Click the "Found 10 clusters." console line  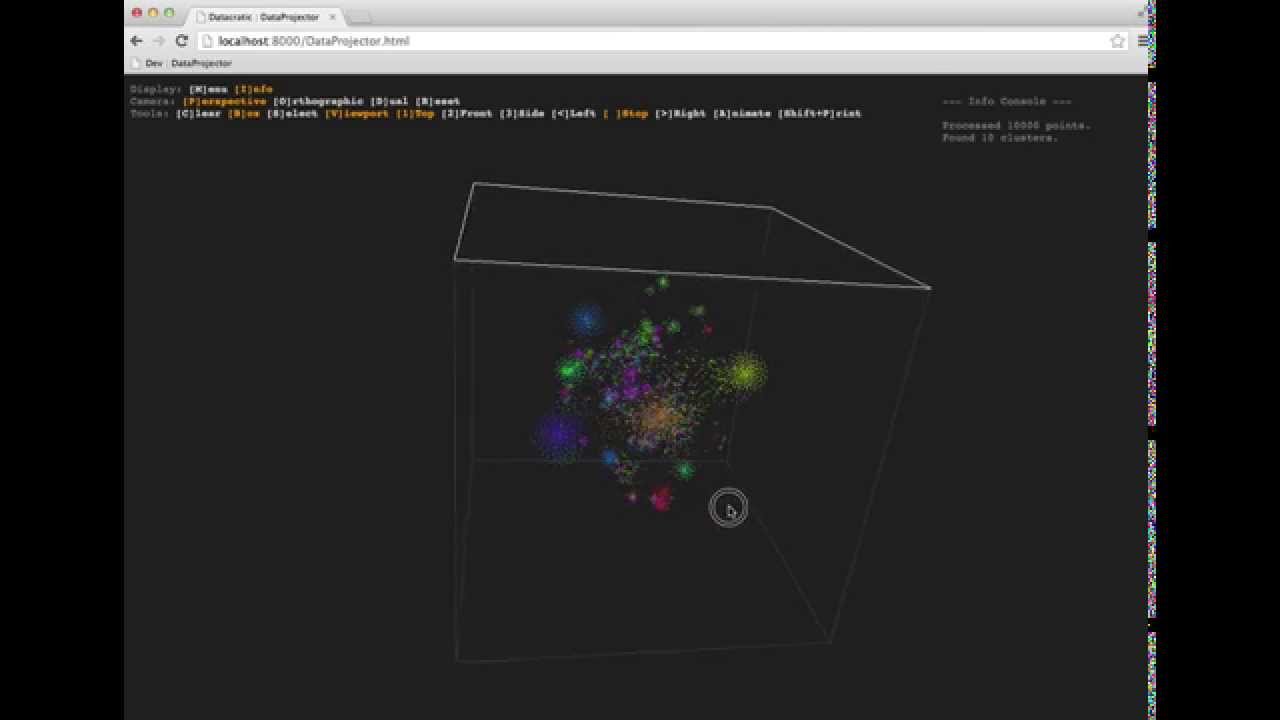pyautogui.click(x=1000, y=137)
